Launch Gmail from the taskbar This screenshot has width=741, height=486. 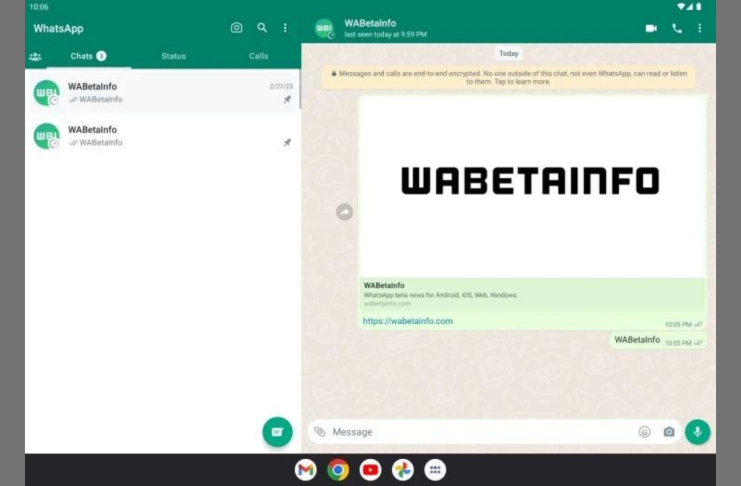(x=306, y=470)
